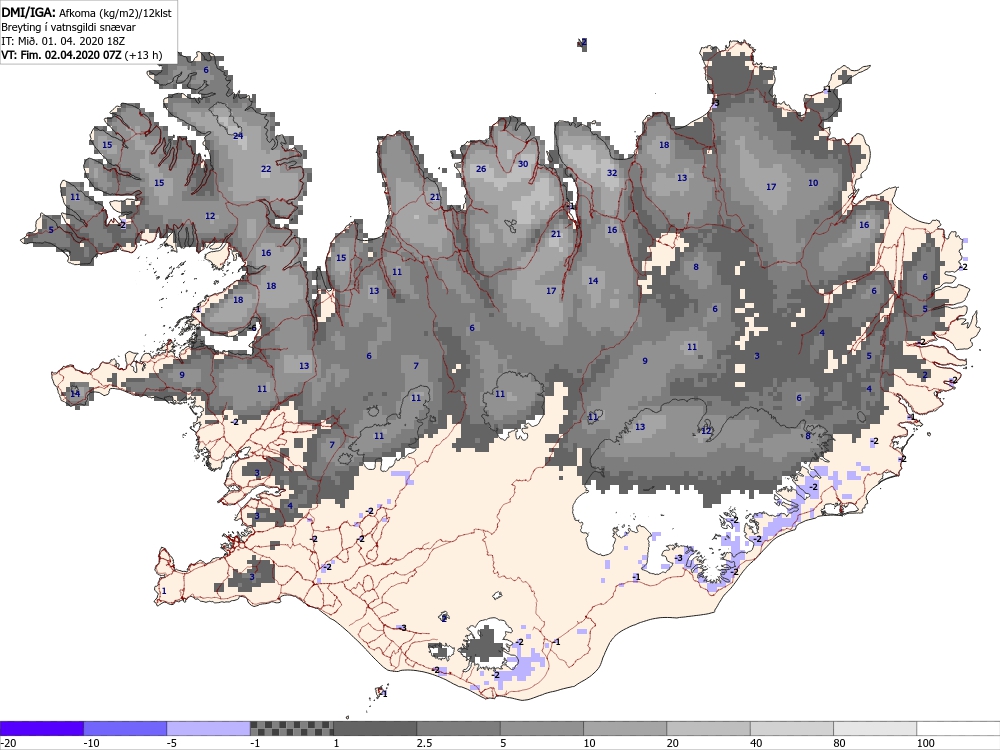
Task: Click the "100" legend scale label
Action: click(x=925, y=743)
